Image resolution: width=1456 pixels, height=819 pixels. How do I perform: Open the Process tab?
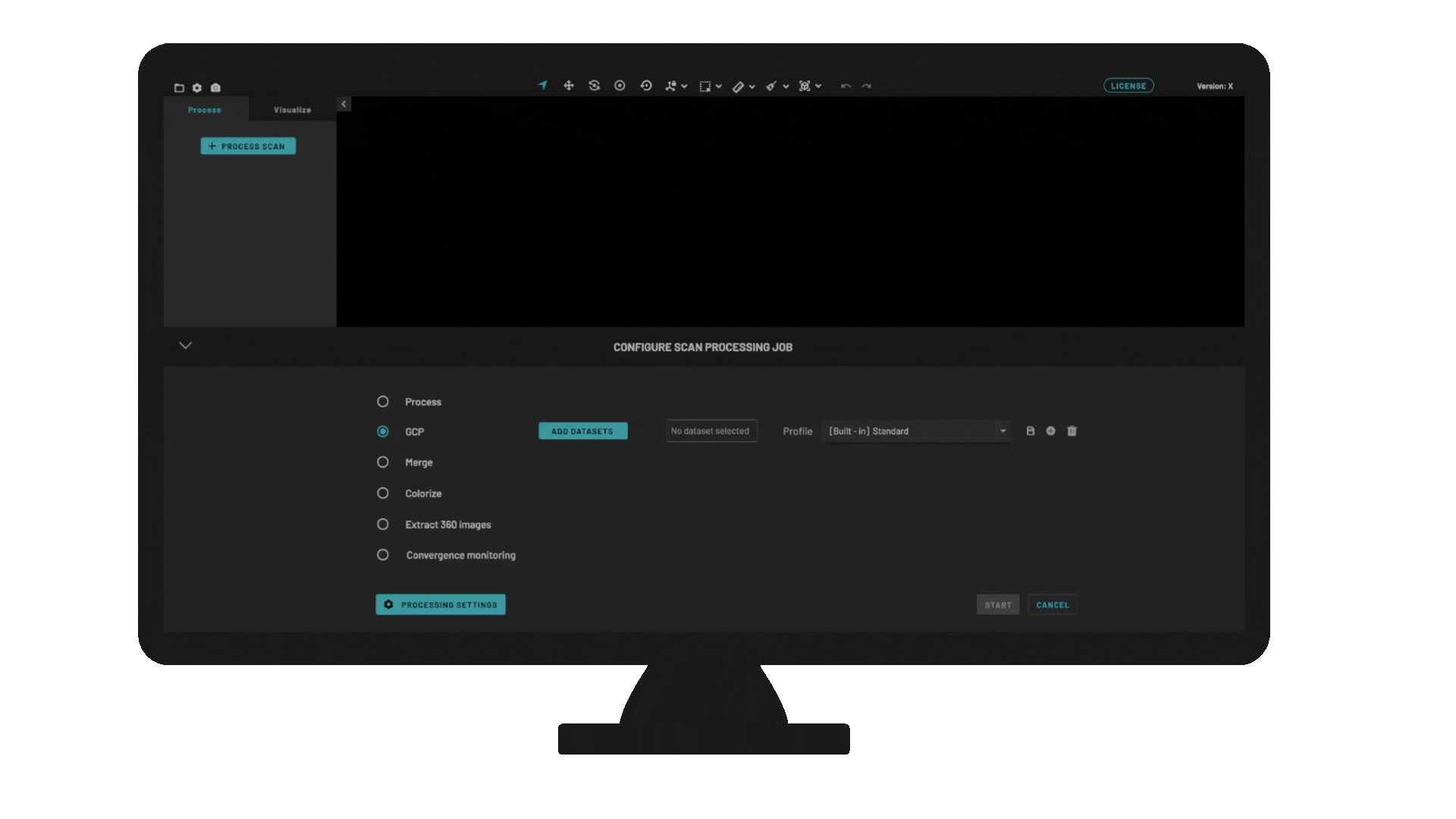(205, 110)
